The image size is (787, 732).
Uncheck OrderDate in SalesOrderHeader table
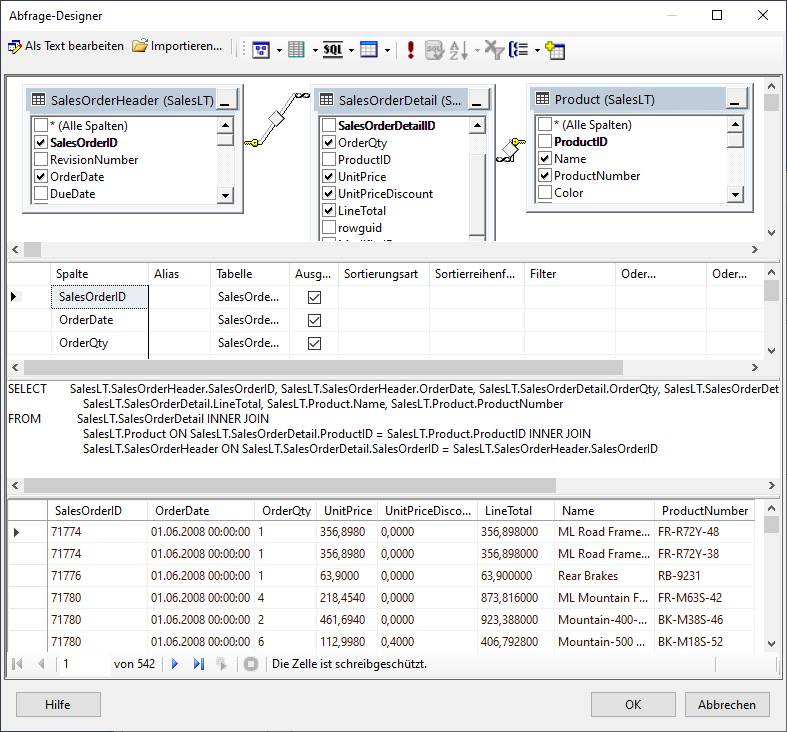pos(41,177)
